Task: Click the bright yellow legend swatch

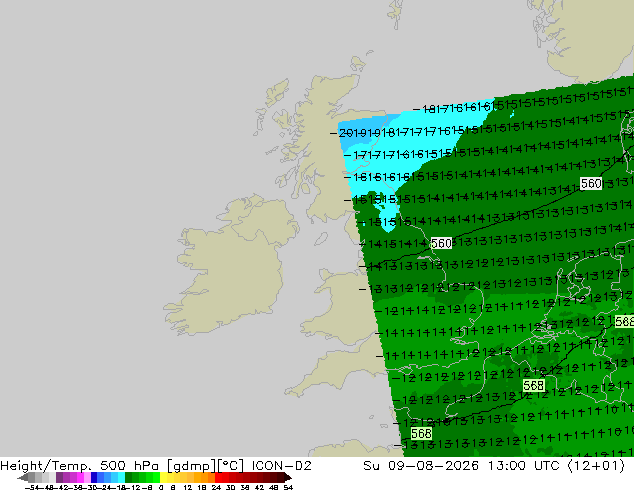Action: pos(163,478)
